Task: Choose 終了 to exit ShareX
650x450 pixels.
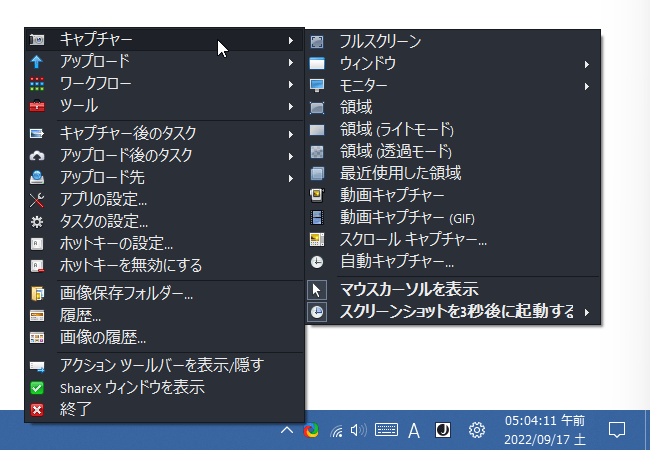Action: click(x=165, y=410)
